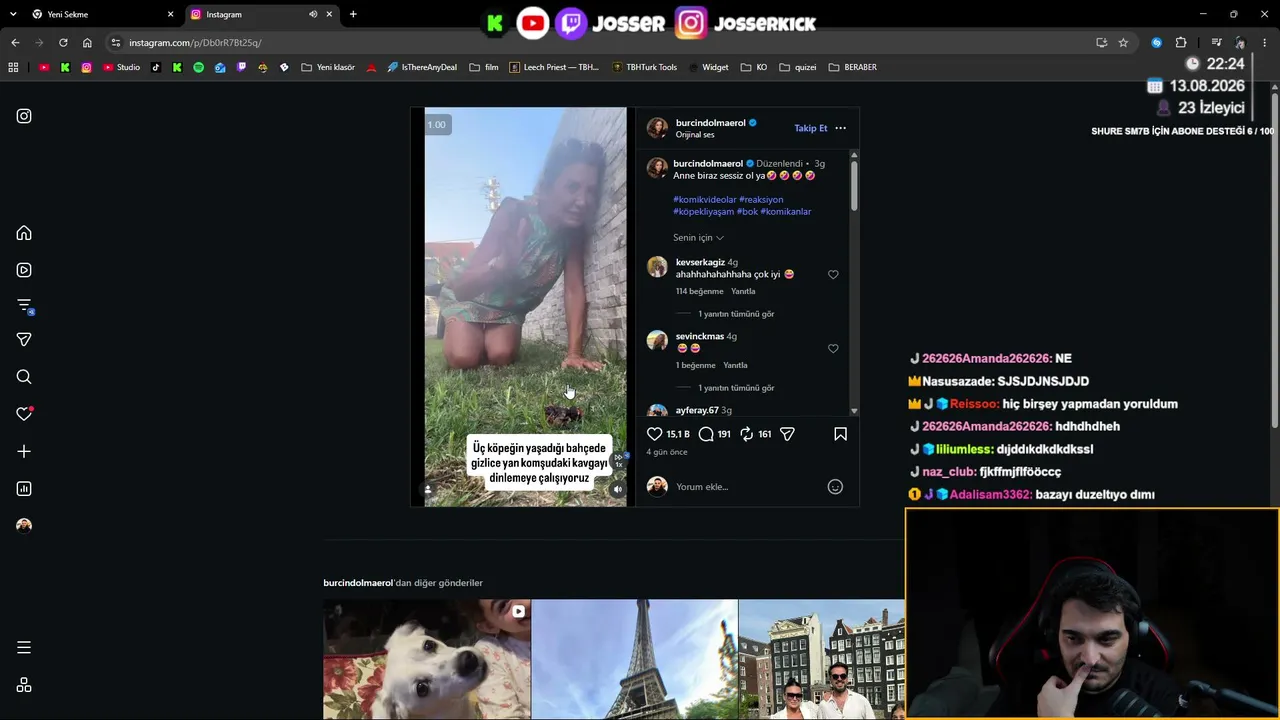The width and height of the screenshot is (1280, 720).
Task: Open Instagram search magnifier icon
Action: tap(24, 377)
